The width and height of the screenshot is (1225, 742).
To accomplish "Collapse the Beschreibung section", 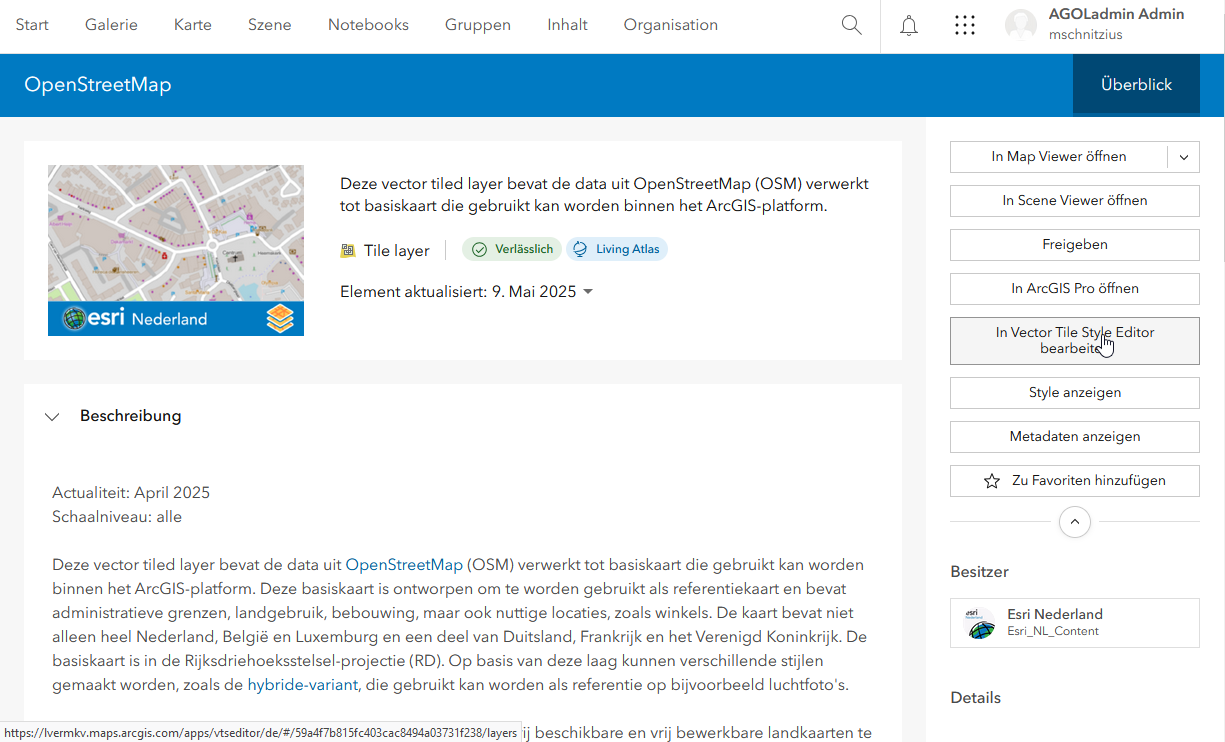I will tap(53, 417).
